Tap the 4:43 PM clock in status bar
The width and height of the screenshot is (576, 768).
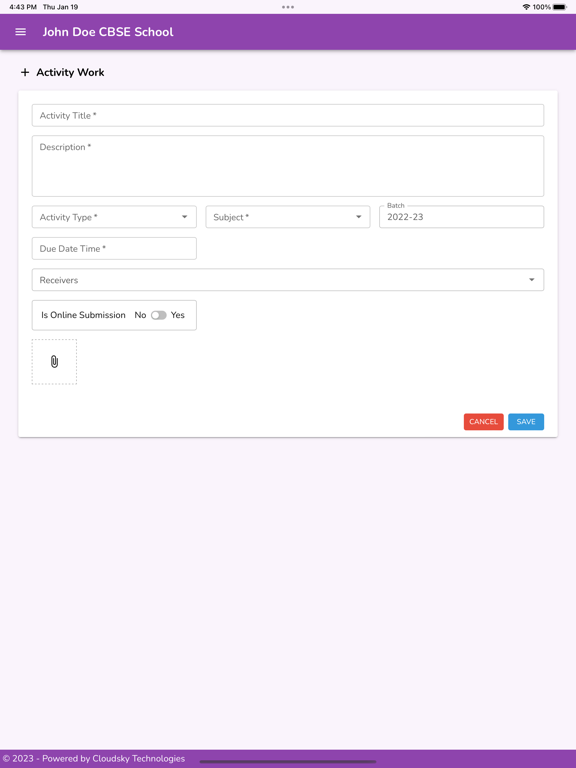[x=23, y=7]
